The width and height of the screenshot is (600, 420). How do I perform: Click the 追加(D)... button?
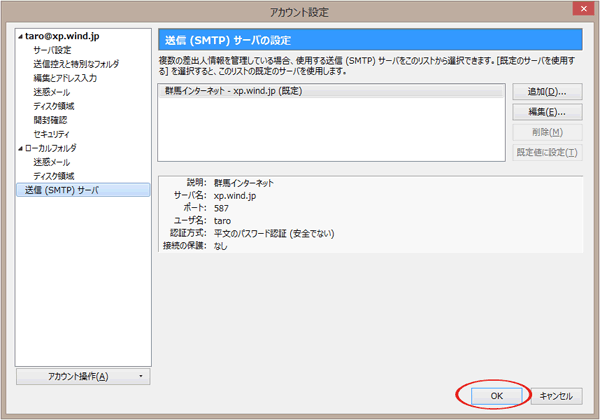click(547, 92)
